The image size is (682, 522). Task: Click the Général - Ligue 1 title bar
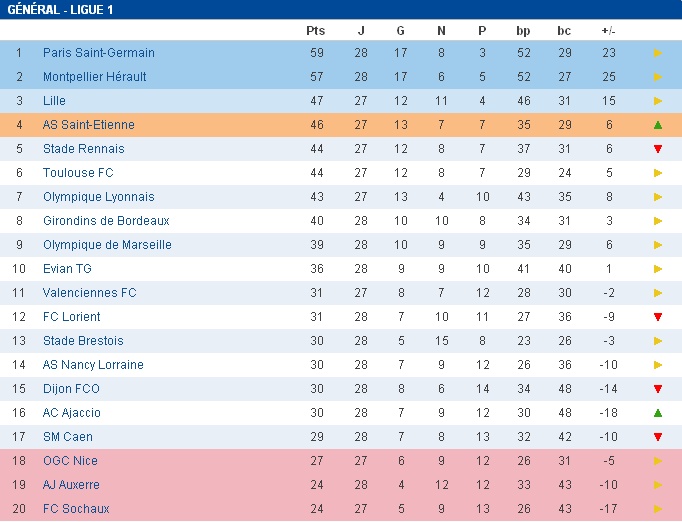tap(341, 10)
